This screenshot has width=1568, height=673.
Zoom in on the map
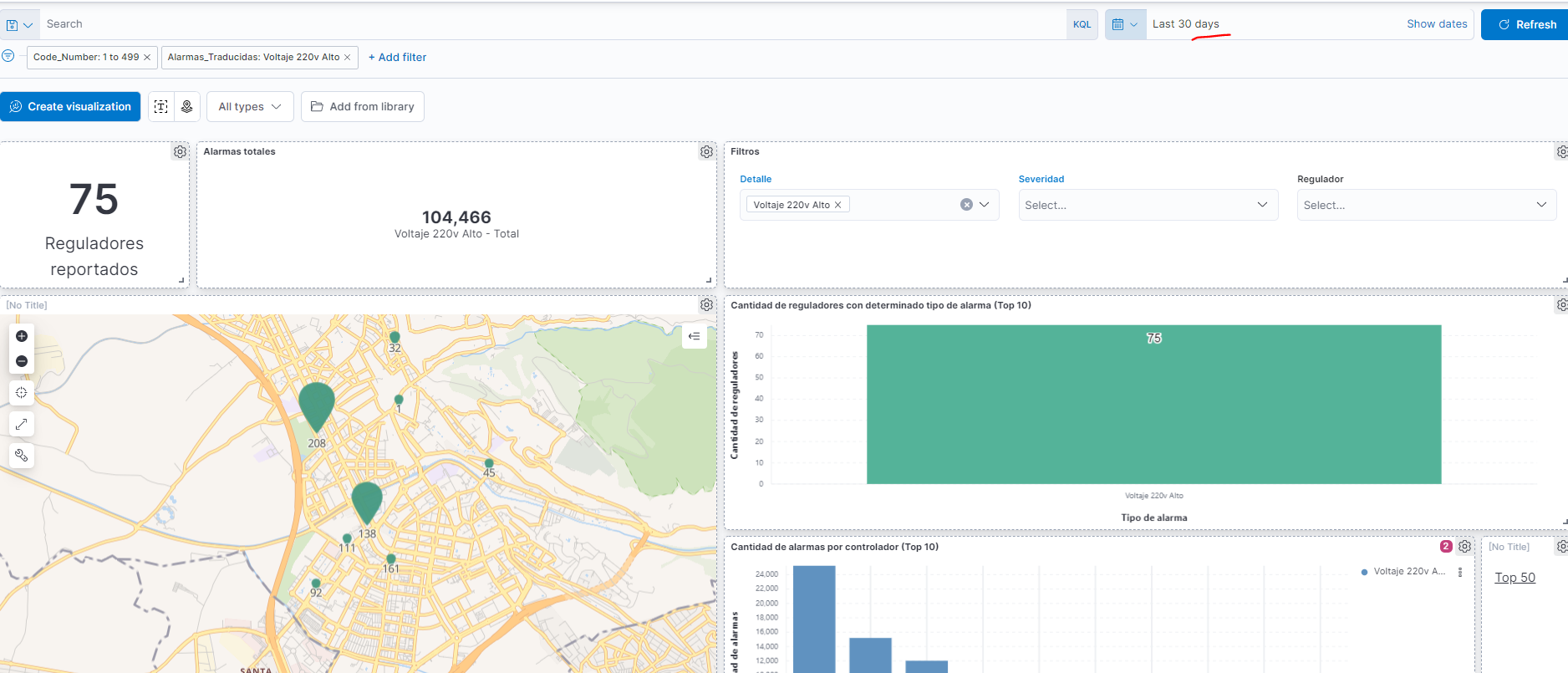pyautogui.click(x=22, y=336)
